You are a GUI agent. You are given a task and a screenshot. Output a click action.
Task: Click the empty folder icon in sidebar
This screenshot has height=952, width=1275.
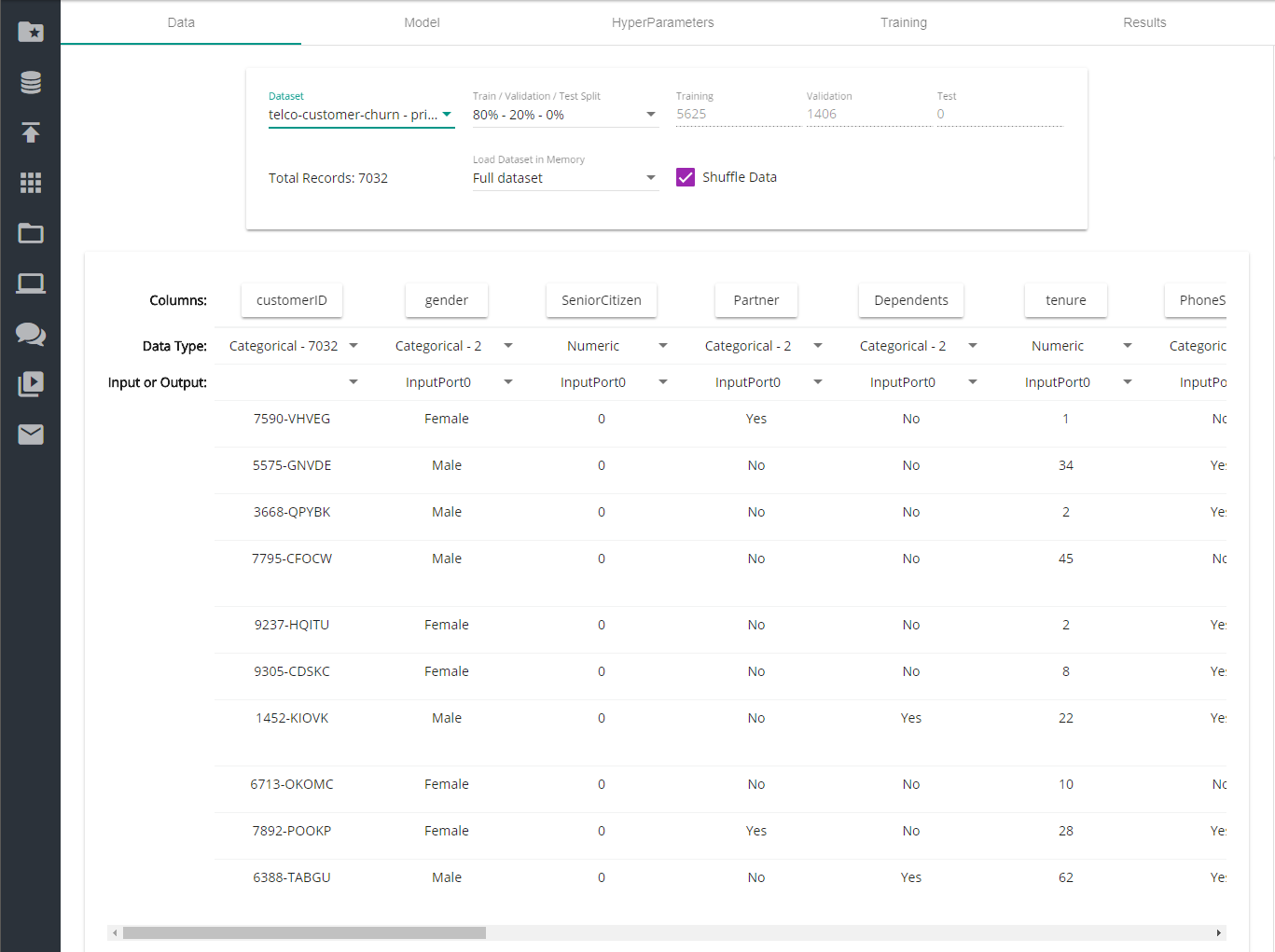[31, 233]
